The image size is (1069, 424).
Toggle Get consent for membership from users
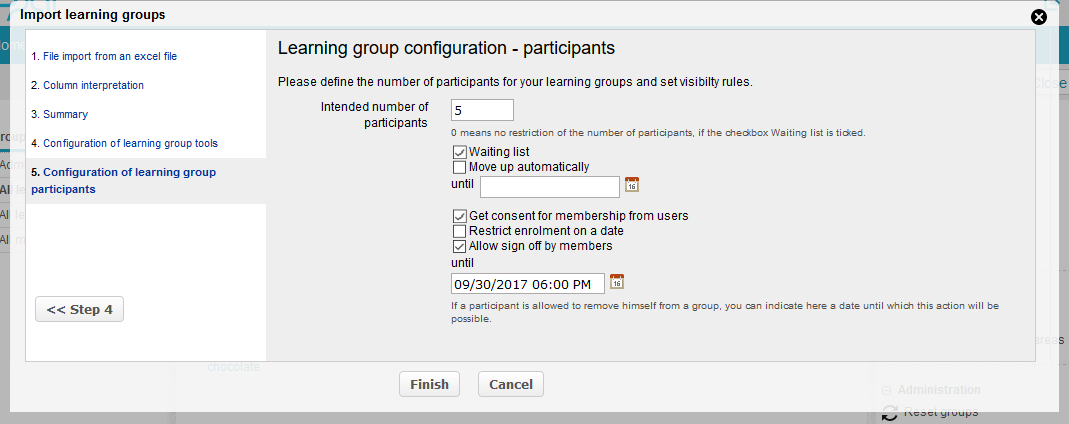tap(460, 216)
